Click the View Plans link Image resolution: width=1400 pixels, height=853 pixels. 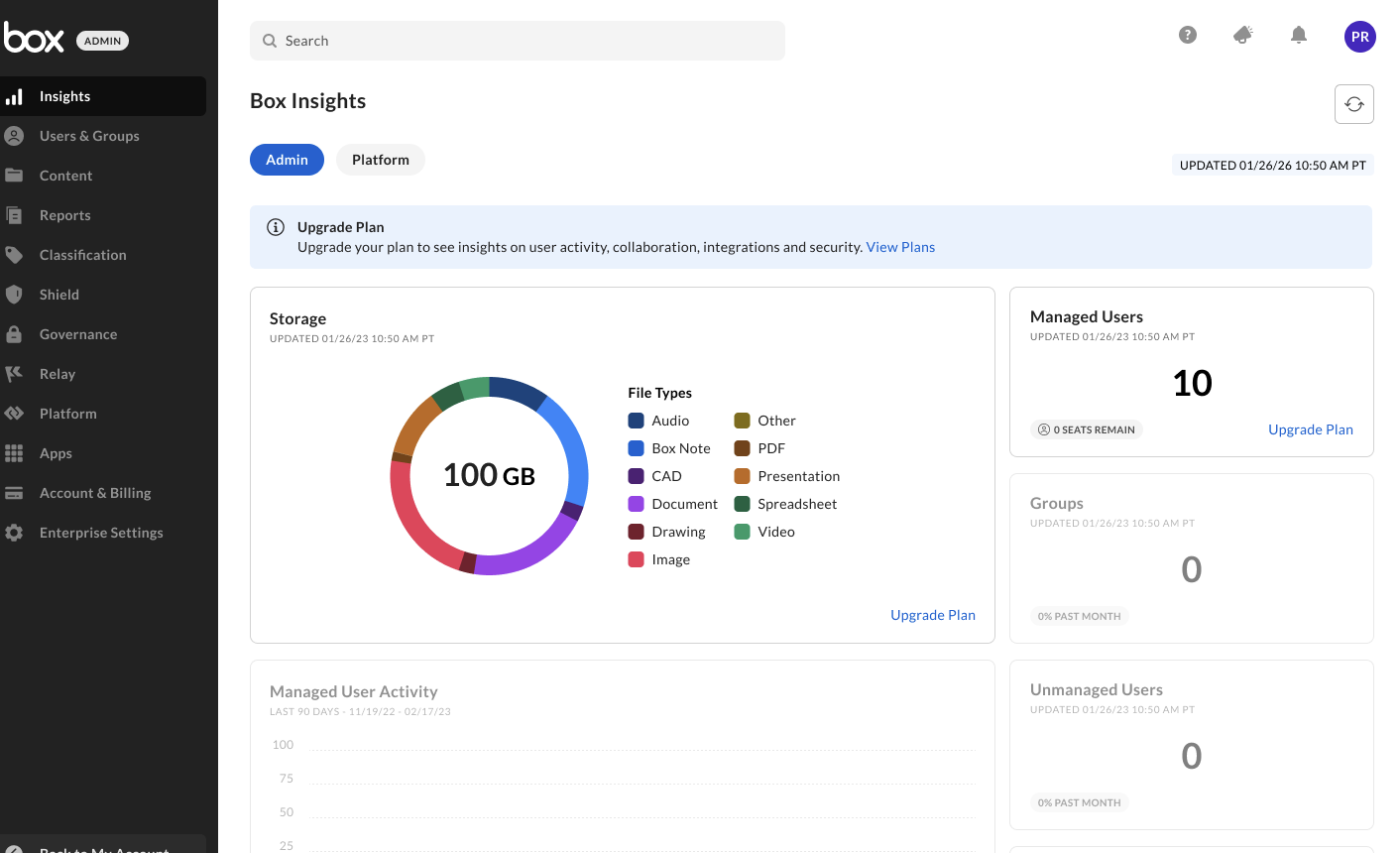[x=900, y=247]
